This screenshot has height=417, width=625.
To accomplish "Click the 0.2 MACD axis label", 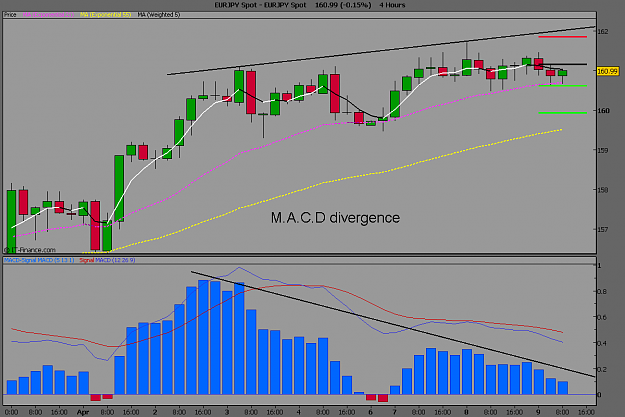I will pyautogui.click(x=602, y=370).
